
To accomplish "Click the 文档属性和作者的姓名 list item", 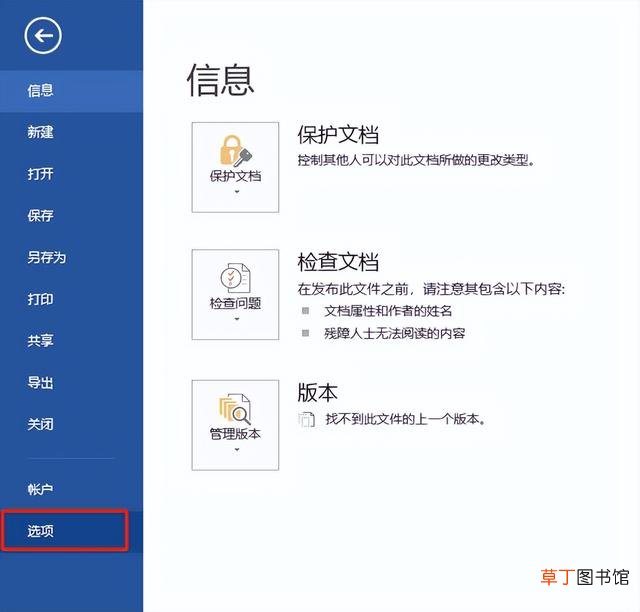I will tap(388, 311).
